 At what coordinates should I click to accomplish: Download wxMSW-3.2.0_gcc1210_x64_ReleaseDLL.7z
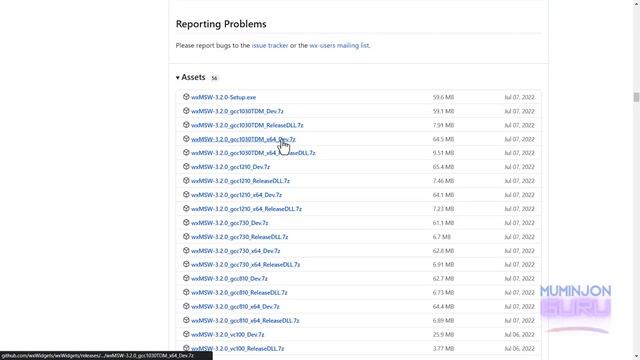246,209
